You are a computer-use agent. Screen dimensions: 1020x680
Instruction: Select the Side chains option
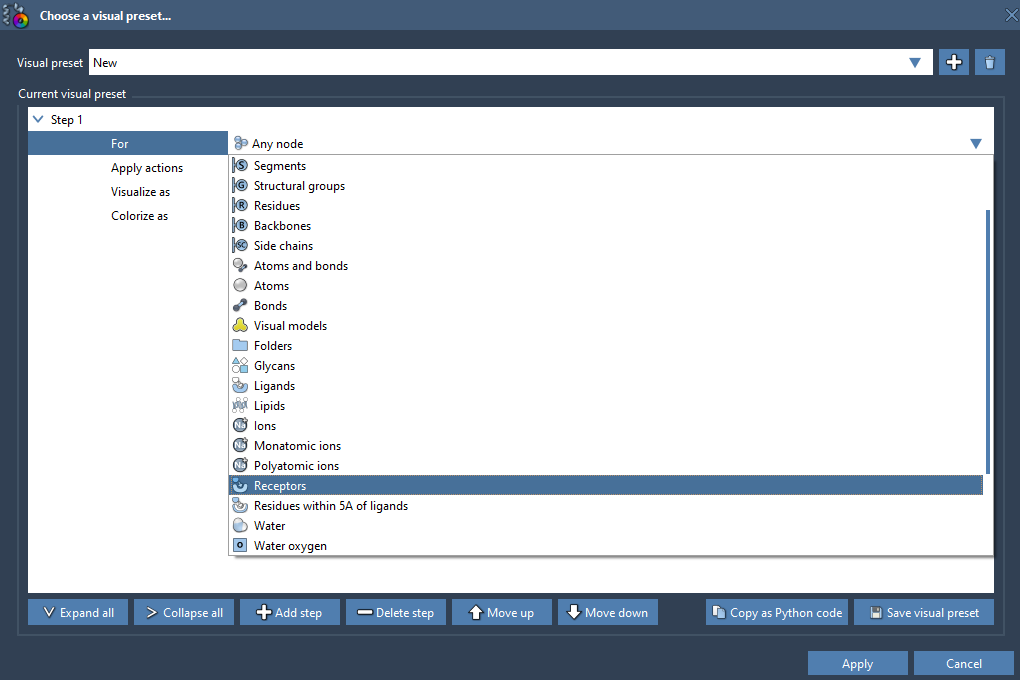click(283, 246)
